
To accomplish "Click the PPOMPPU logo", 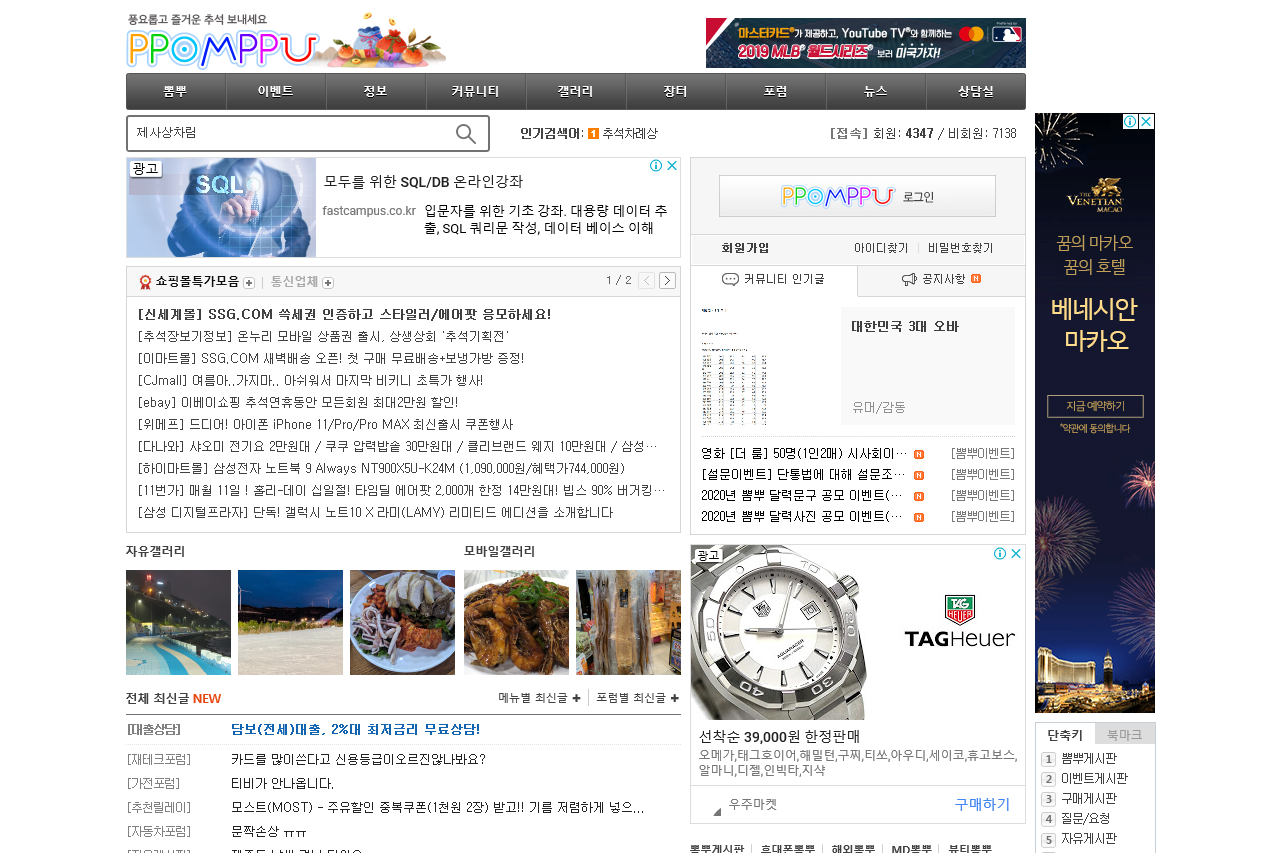I will [222, 48].
